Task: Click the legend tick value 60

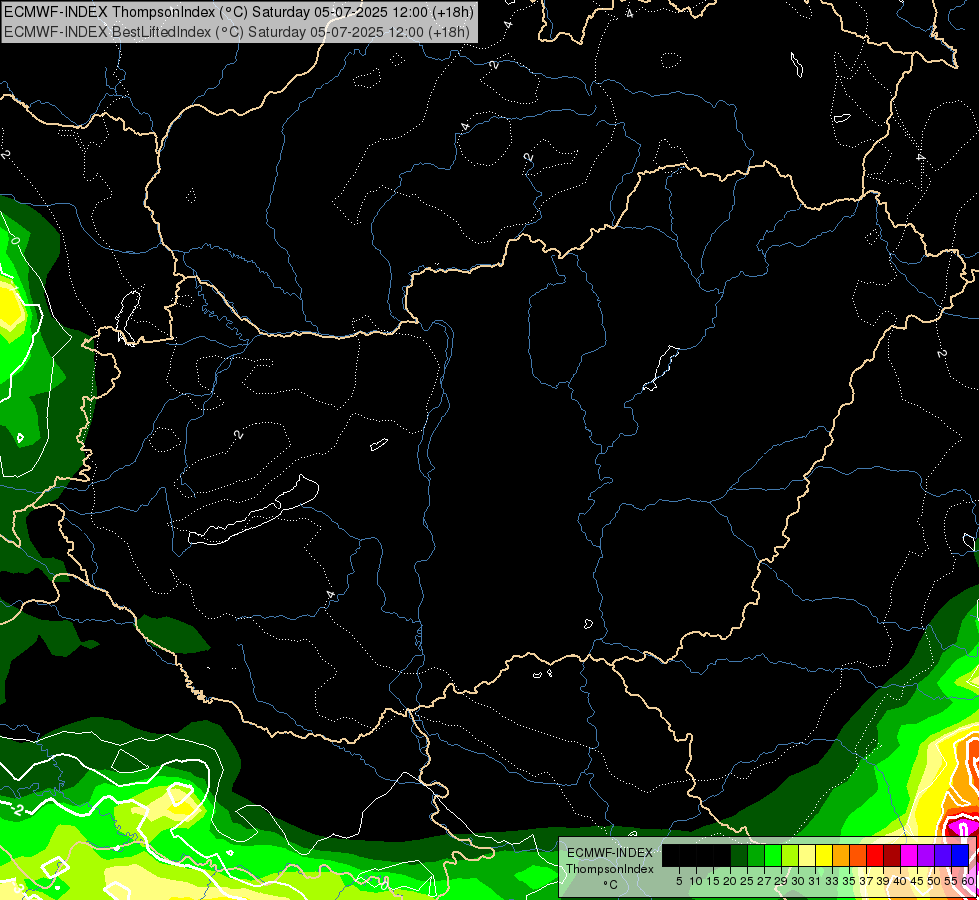Action: tap(968, 881)
